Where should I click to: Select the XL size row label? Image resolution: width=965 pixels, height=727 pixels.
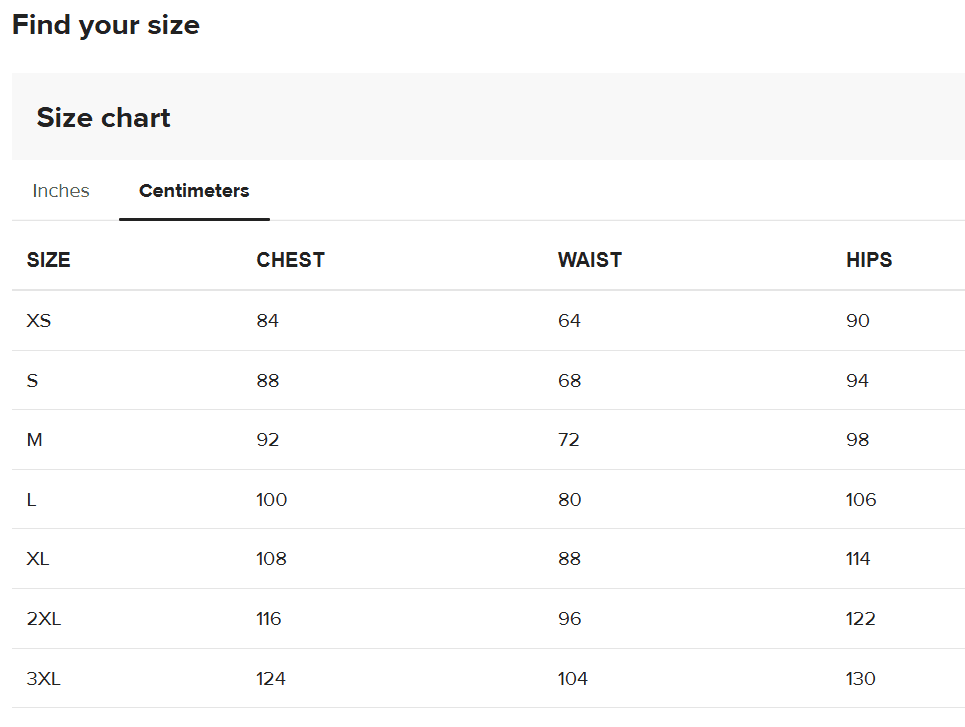(38, 559)
